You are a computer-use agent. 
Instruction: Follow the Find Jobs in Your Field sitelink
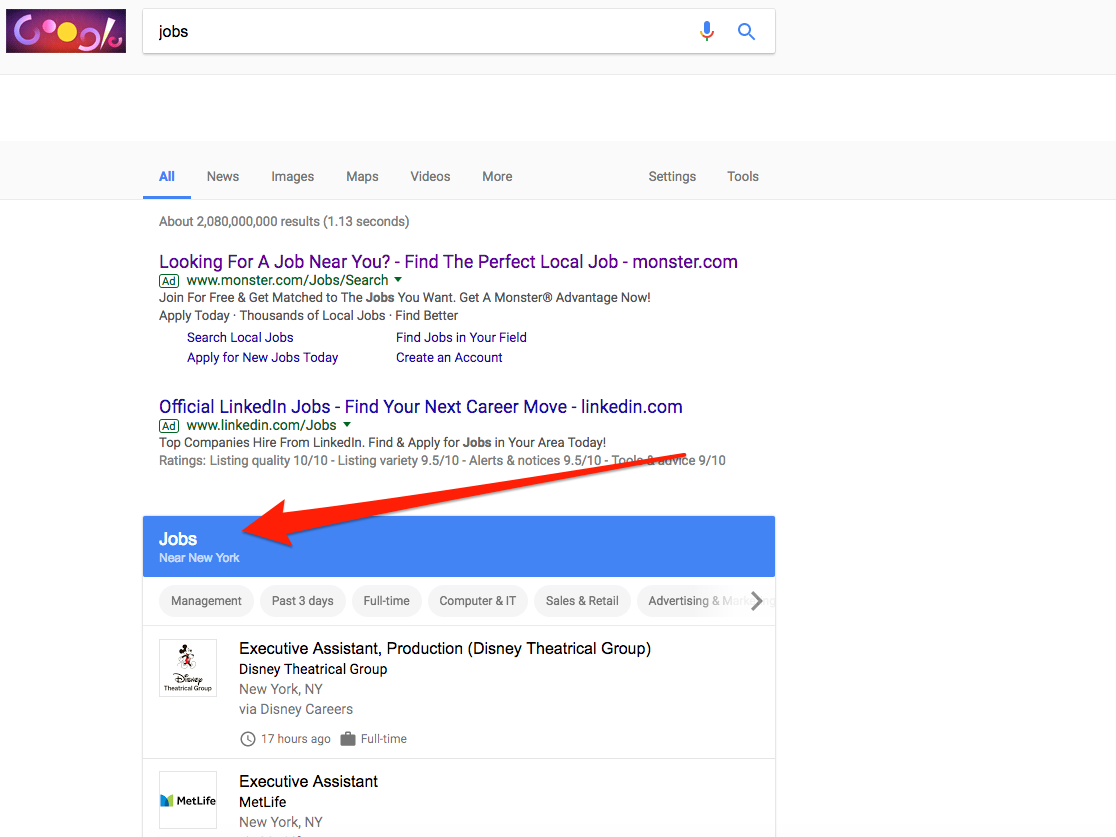coord(461,337)
